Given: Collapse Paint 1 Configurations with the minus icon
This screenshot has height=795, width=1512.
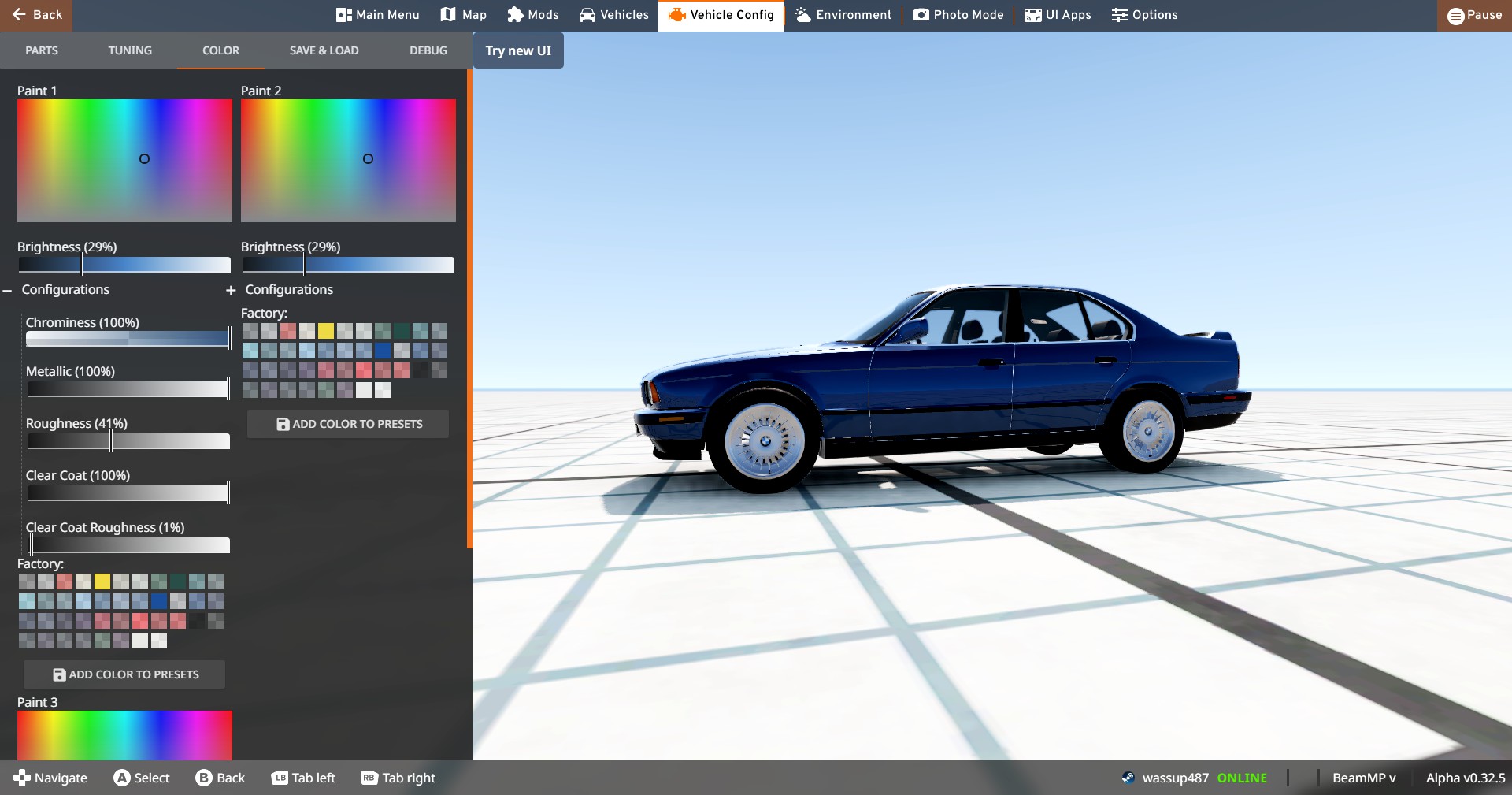Looking at the screenshot, I should click(7, 291).
